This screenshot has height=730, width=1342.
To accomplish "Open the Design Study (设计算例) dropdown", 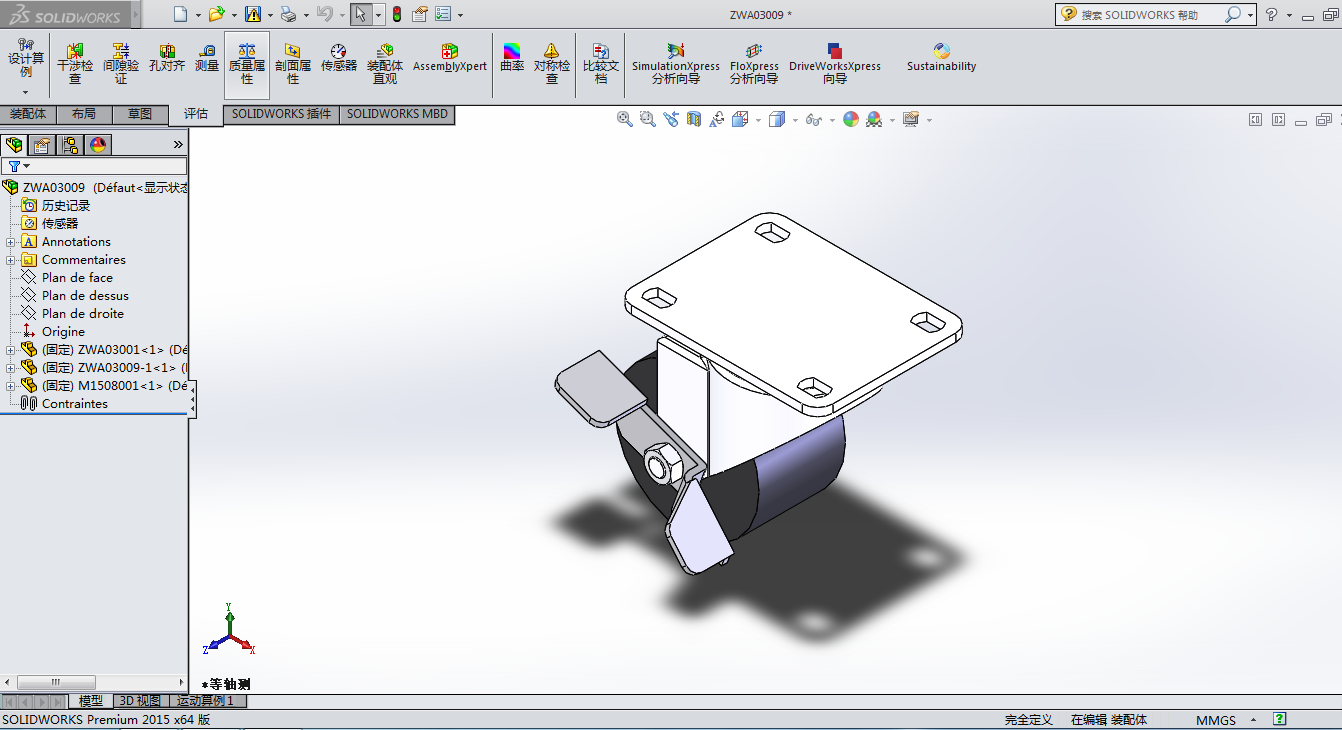I will [26, 91].
